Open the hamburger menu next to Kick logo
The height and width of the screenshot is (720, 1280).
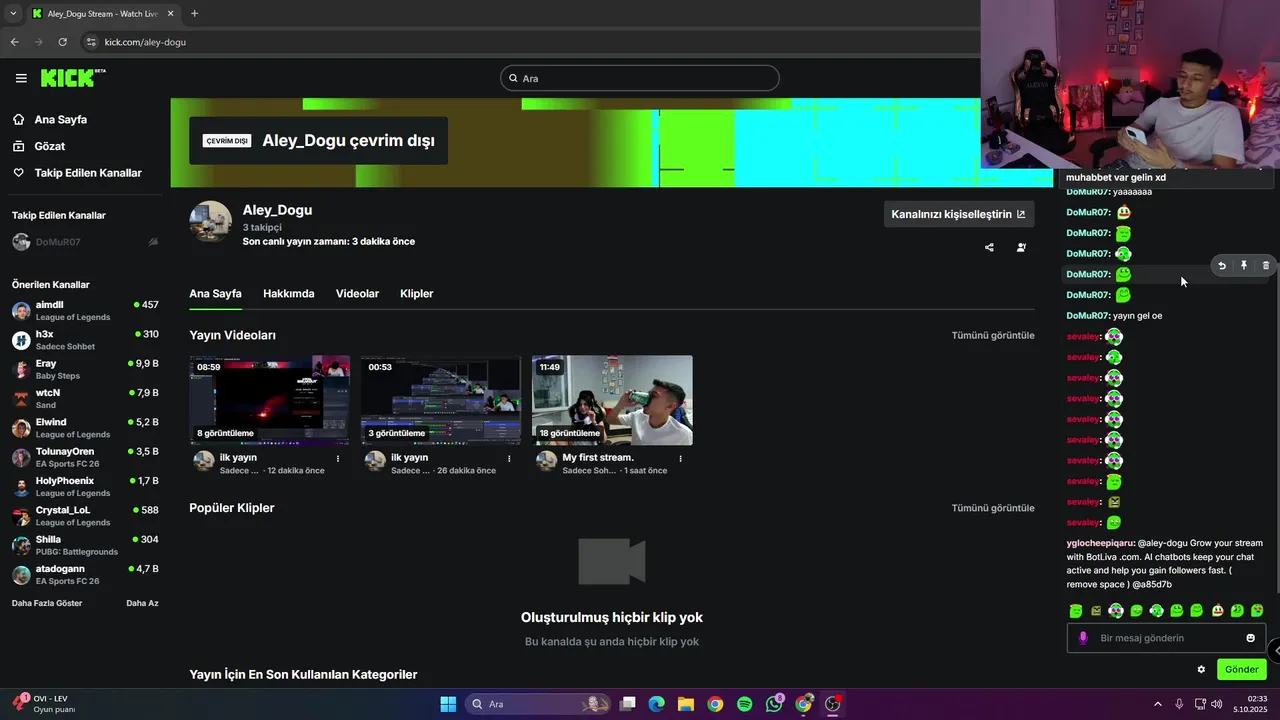[21, 78]
